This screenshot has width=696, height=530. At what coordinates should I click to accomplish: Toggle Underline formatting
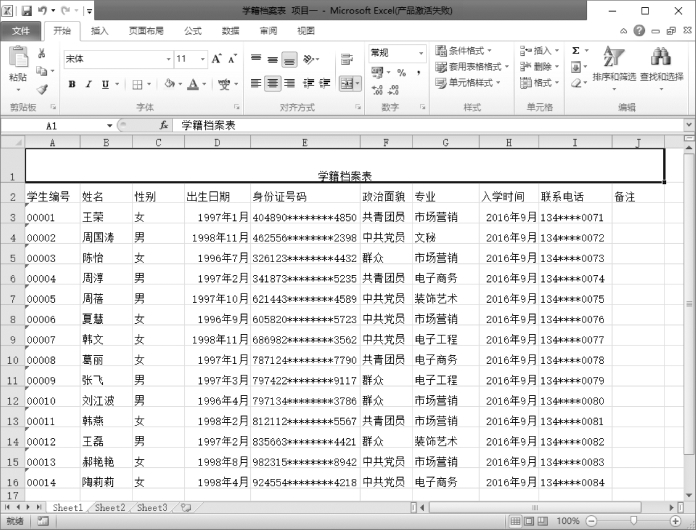point(105,84)
